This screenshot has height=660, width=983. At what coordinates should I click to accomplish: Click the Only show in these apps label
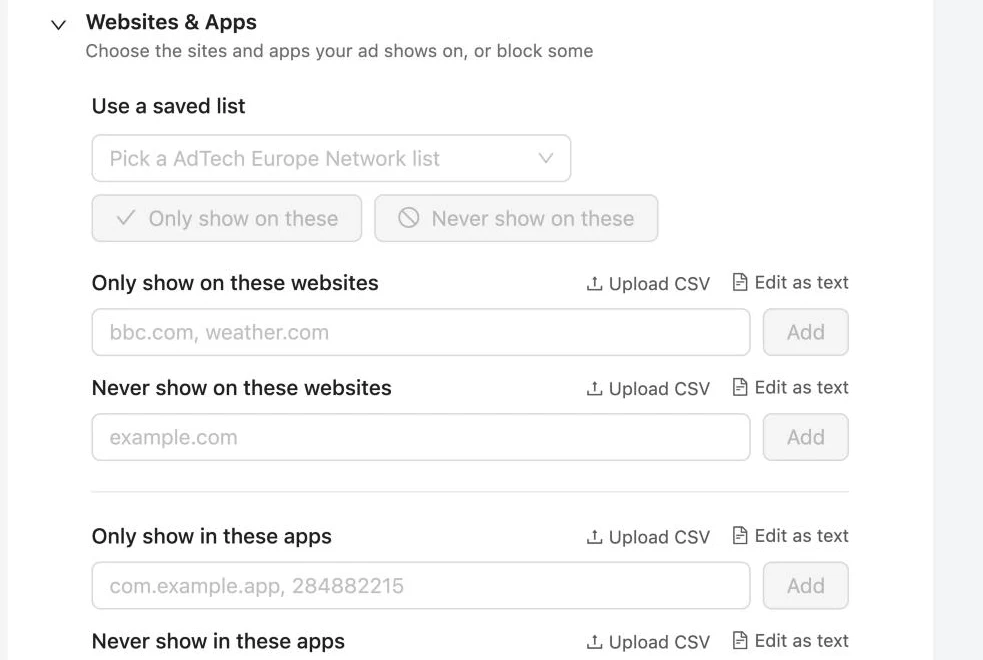pos(212,537)
